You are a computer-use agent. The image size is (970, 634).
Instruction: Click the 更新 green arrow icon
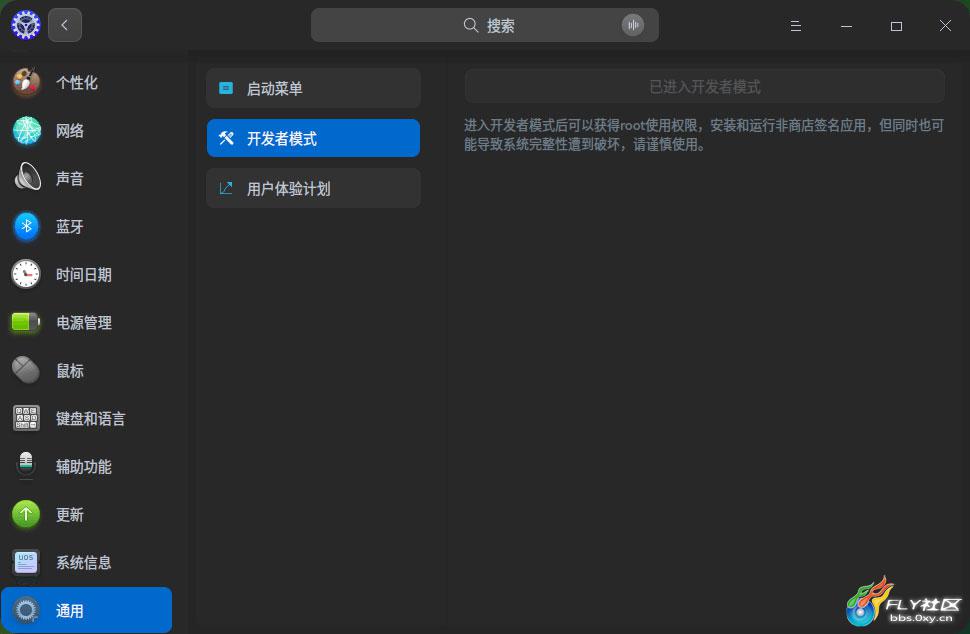pyautogui.click(x=26, y=514)
